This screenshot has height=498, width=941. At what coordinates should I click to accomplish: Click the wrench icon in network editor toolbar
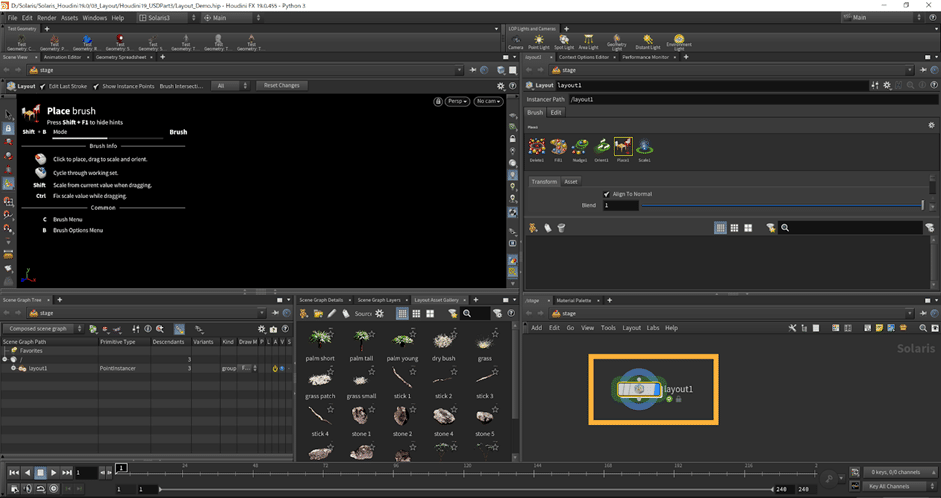(792, 328)
